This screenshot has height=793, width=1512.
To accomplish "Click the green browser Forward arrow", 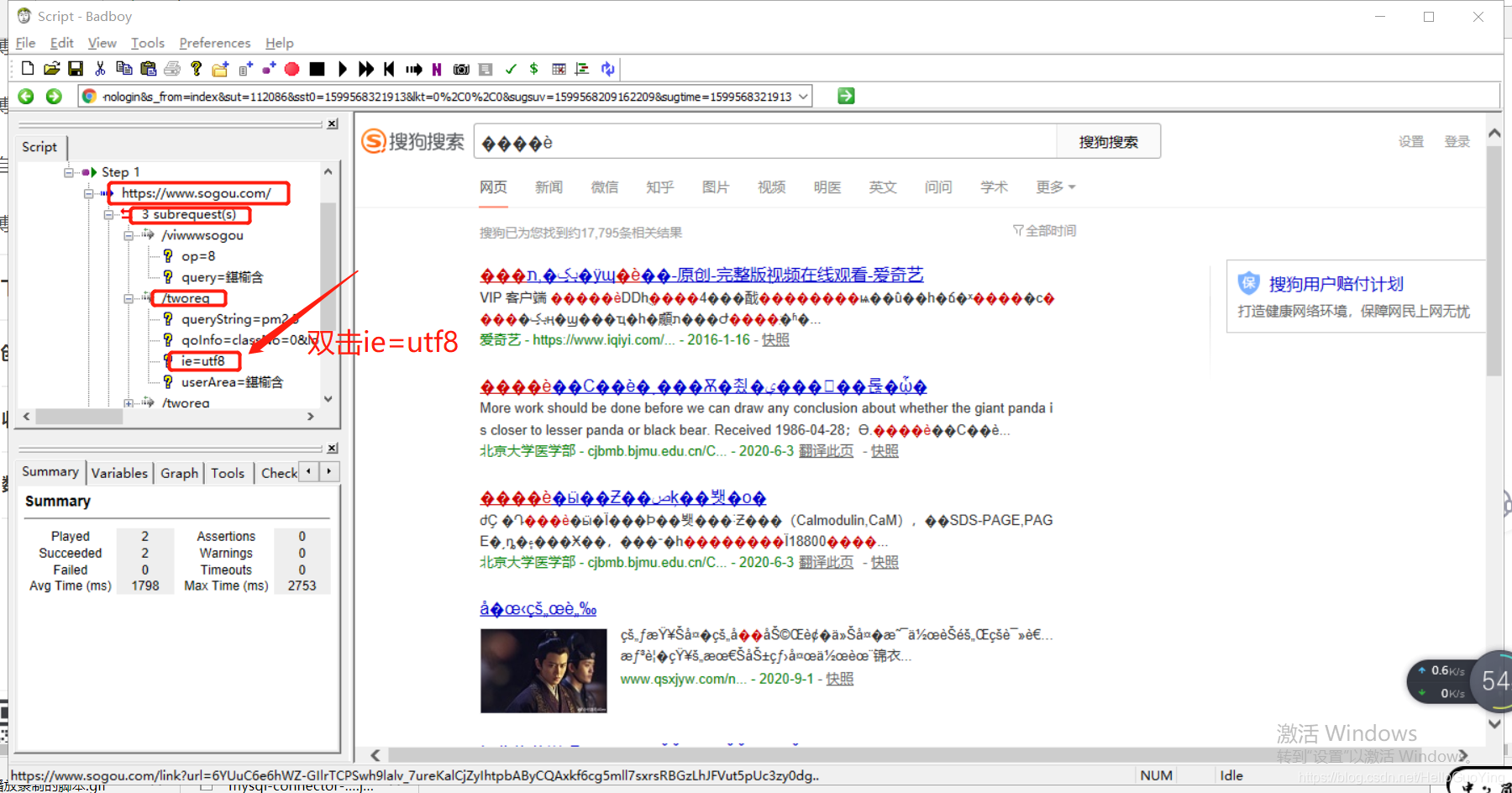I will (54, 97).
